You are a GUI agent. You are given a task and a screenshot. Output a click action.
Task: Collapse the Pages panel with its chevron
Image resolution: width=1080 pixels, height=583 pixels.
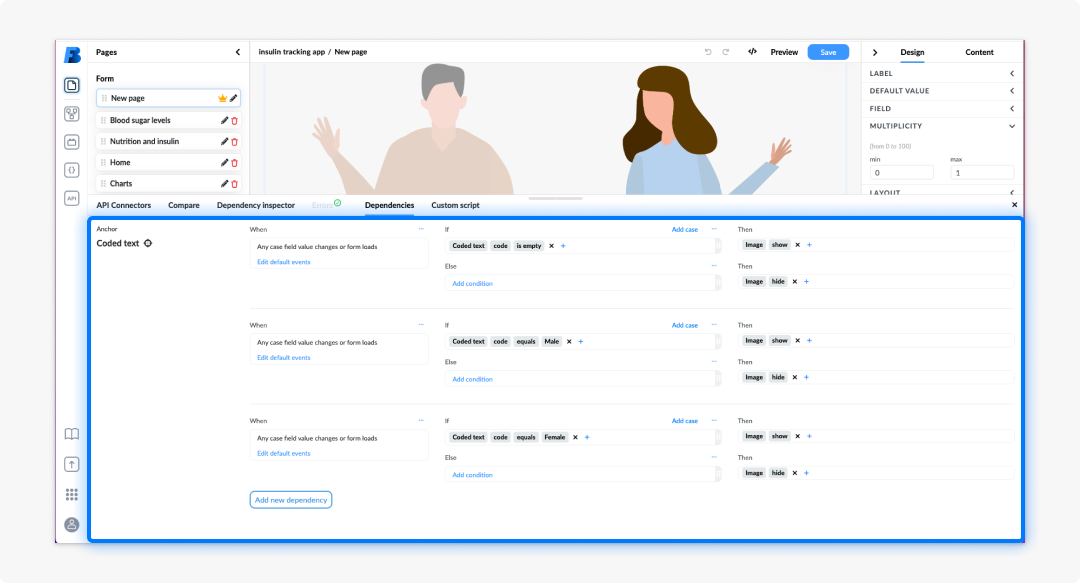click(238, 52)
